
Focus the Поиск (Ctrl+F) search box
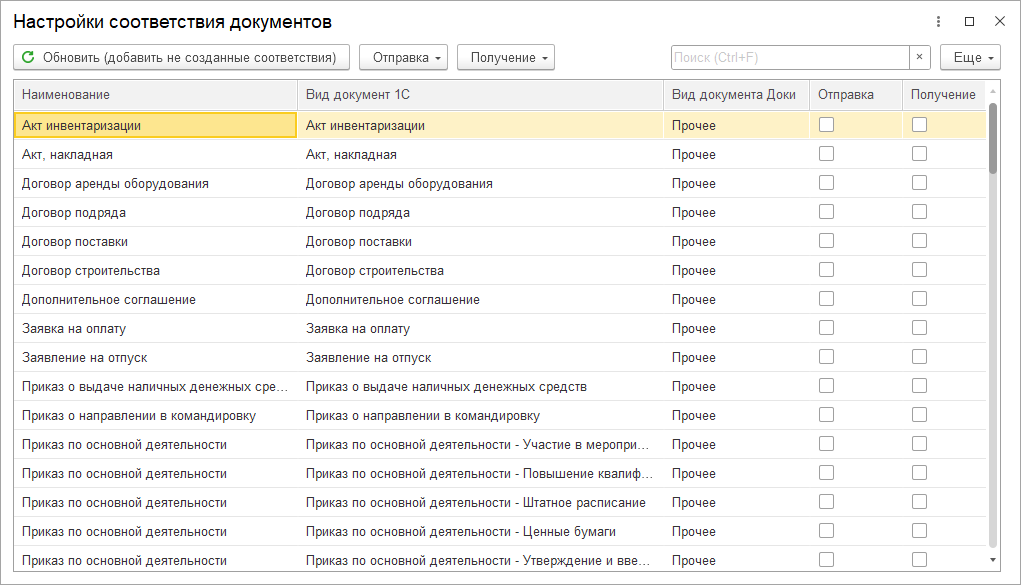click(789, 58)
